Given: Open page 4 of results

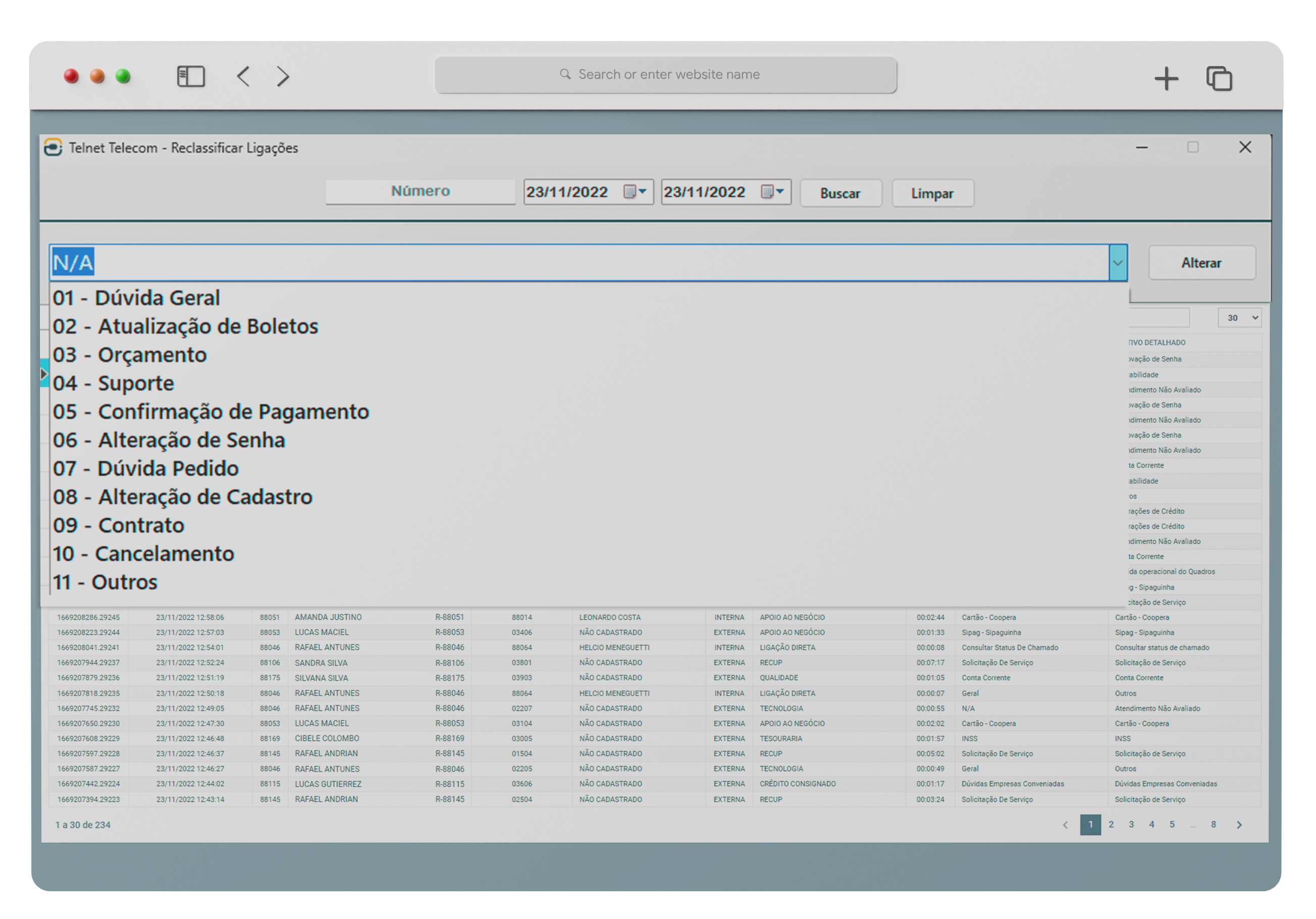Looking at the screenshot, I should [x=1151, y=825].
